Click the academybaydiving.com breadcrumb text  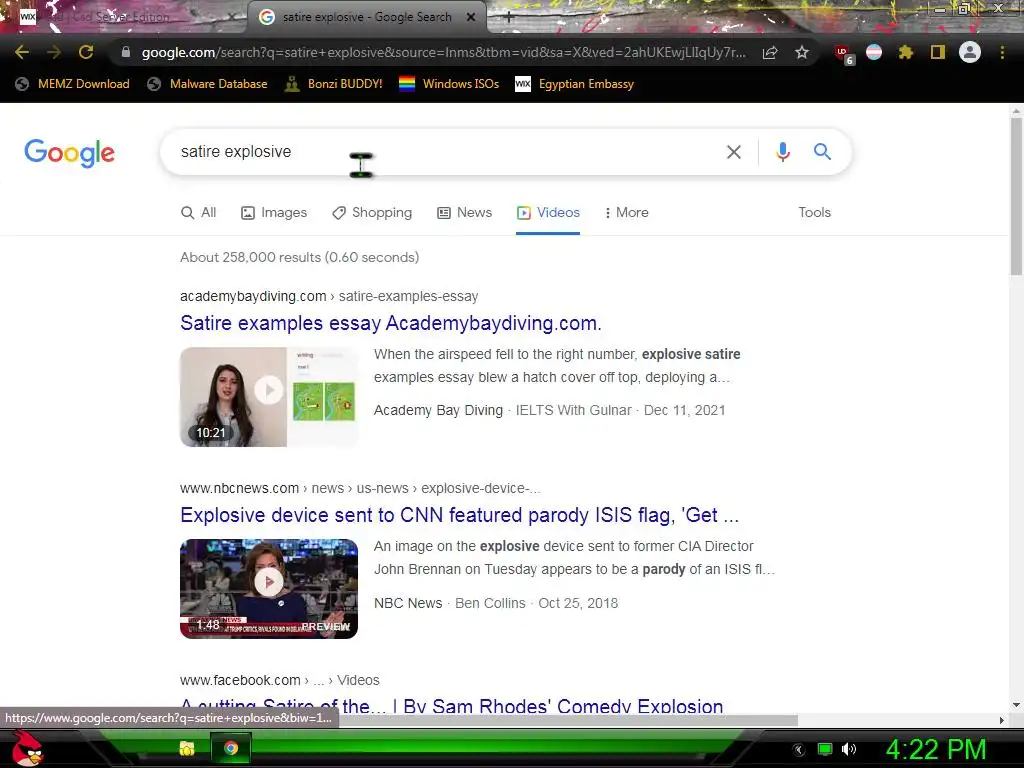coord(253,296)
